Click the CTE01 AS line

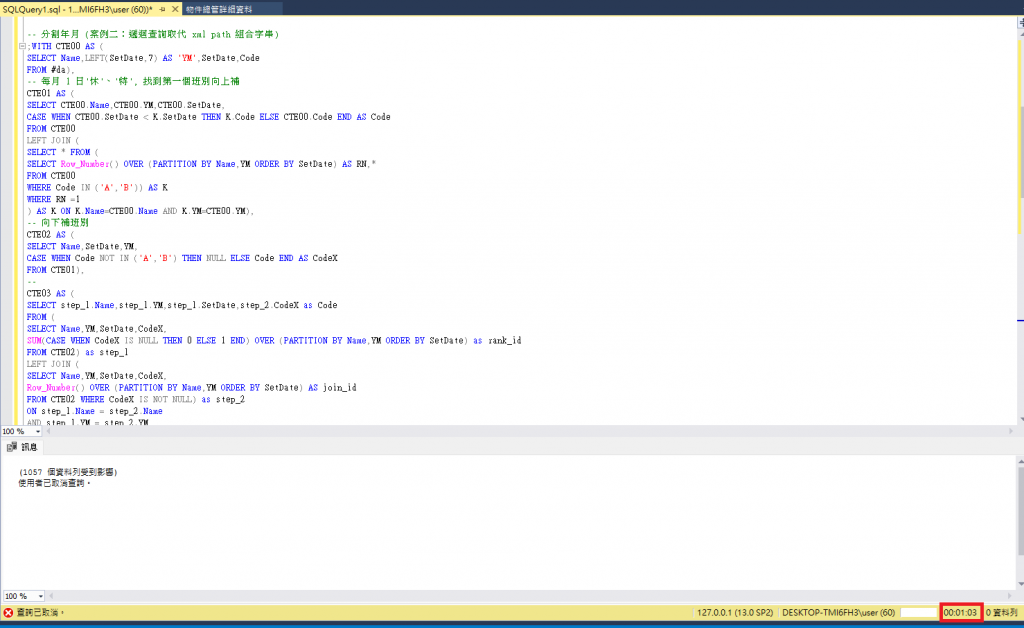tap(50, 93)
